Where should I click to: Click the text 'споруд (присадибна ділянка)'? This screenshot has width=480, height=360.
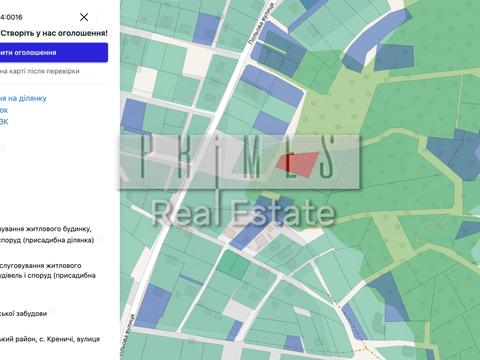pyautogui.click(x=47, y=240)
